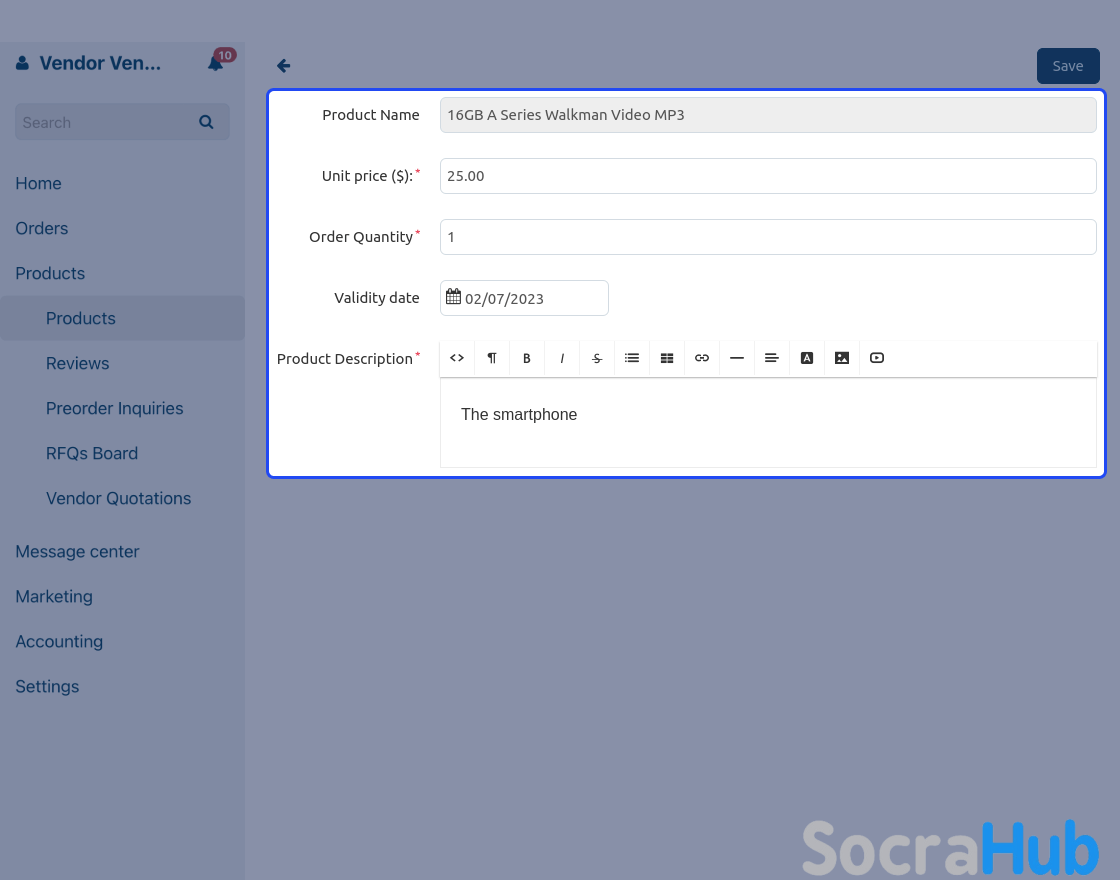Open notifications bell with 10 badge

click(x=216, y=63)
